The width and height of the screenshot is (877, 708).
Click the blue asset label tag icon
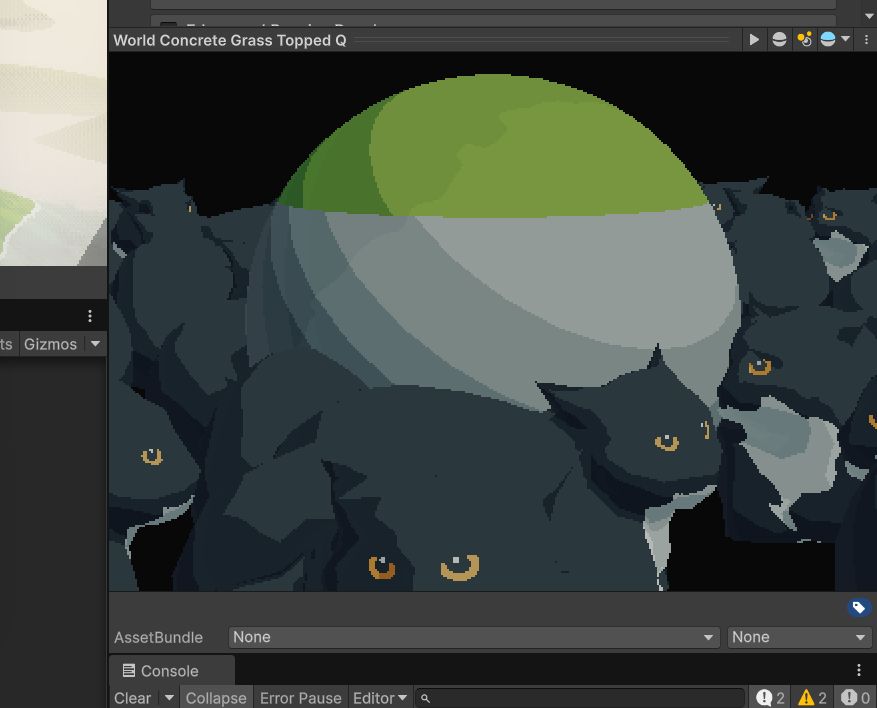point(859,608)
